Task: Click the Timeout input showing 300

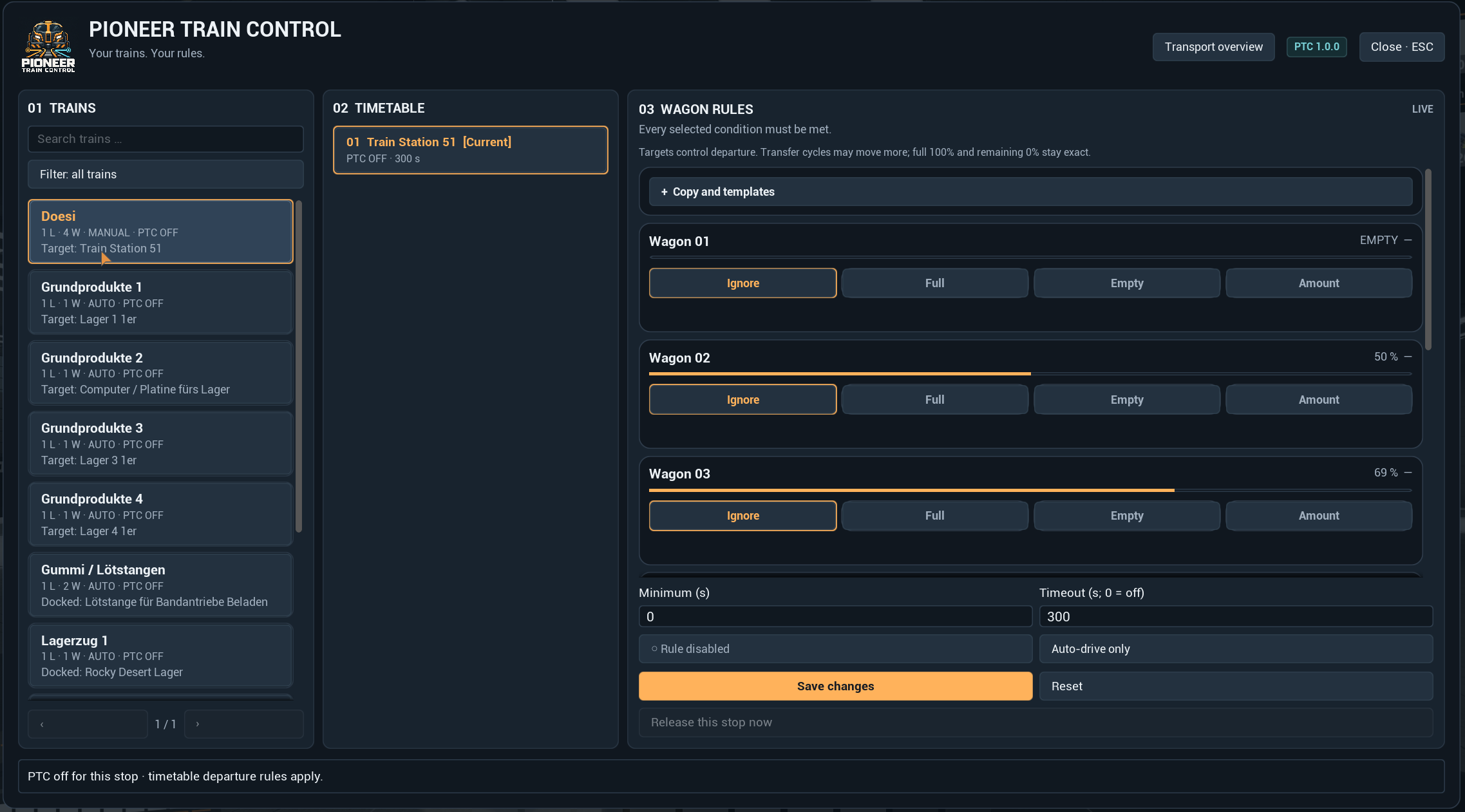Action: (x=1236, y=617)
